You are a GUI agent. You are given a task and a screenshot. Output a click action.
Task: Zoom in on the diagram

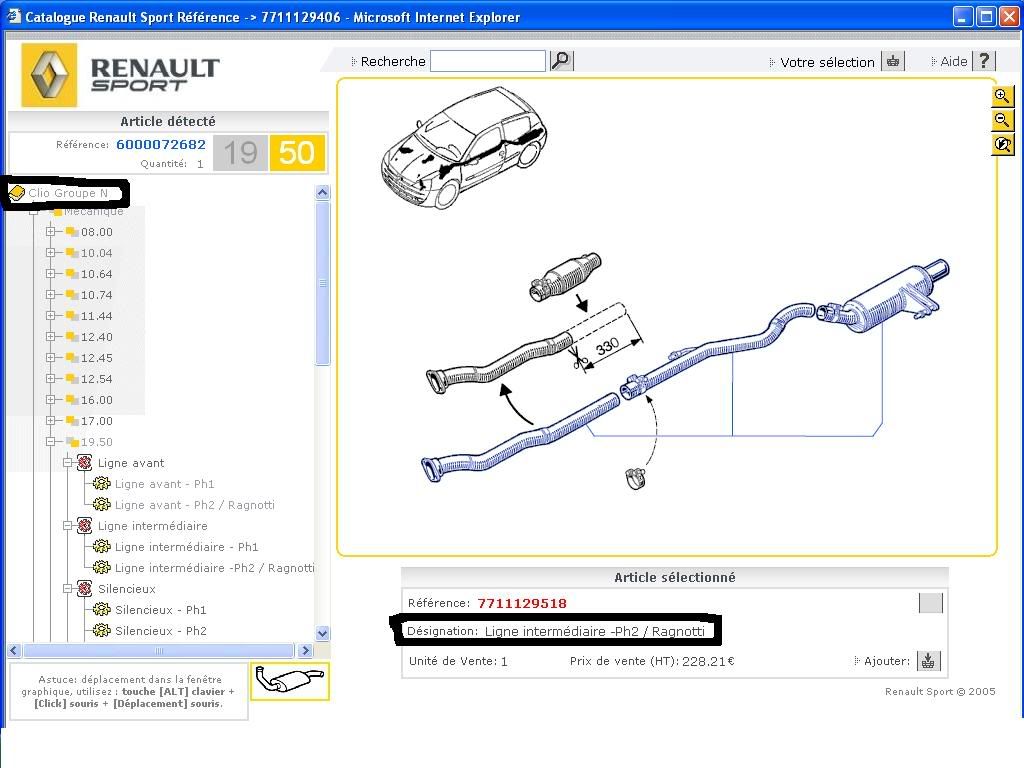point(1002,97)
